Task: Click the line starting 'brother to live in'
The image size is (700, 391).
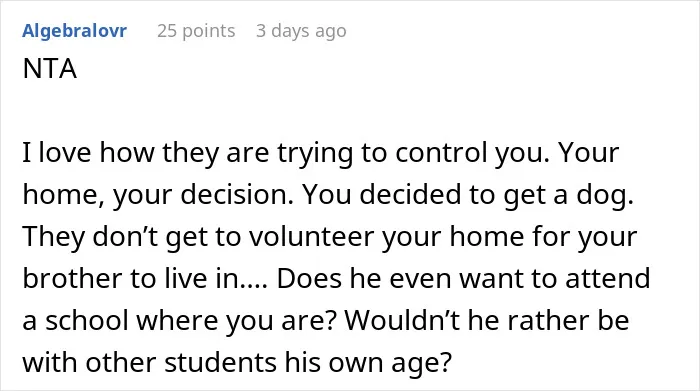Action: (336, 279)
